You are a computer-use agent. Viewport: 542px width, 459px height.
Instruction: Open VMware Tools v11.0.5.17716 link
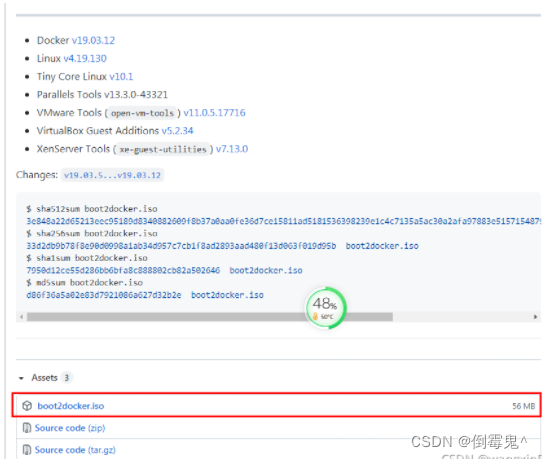click(x=214, y=113)
